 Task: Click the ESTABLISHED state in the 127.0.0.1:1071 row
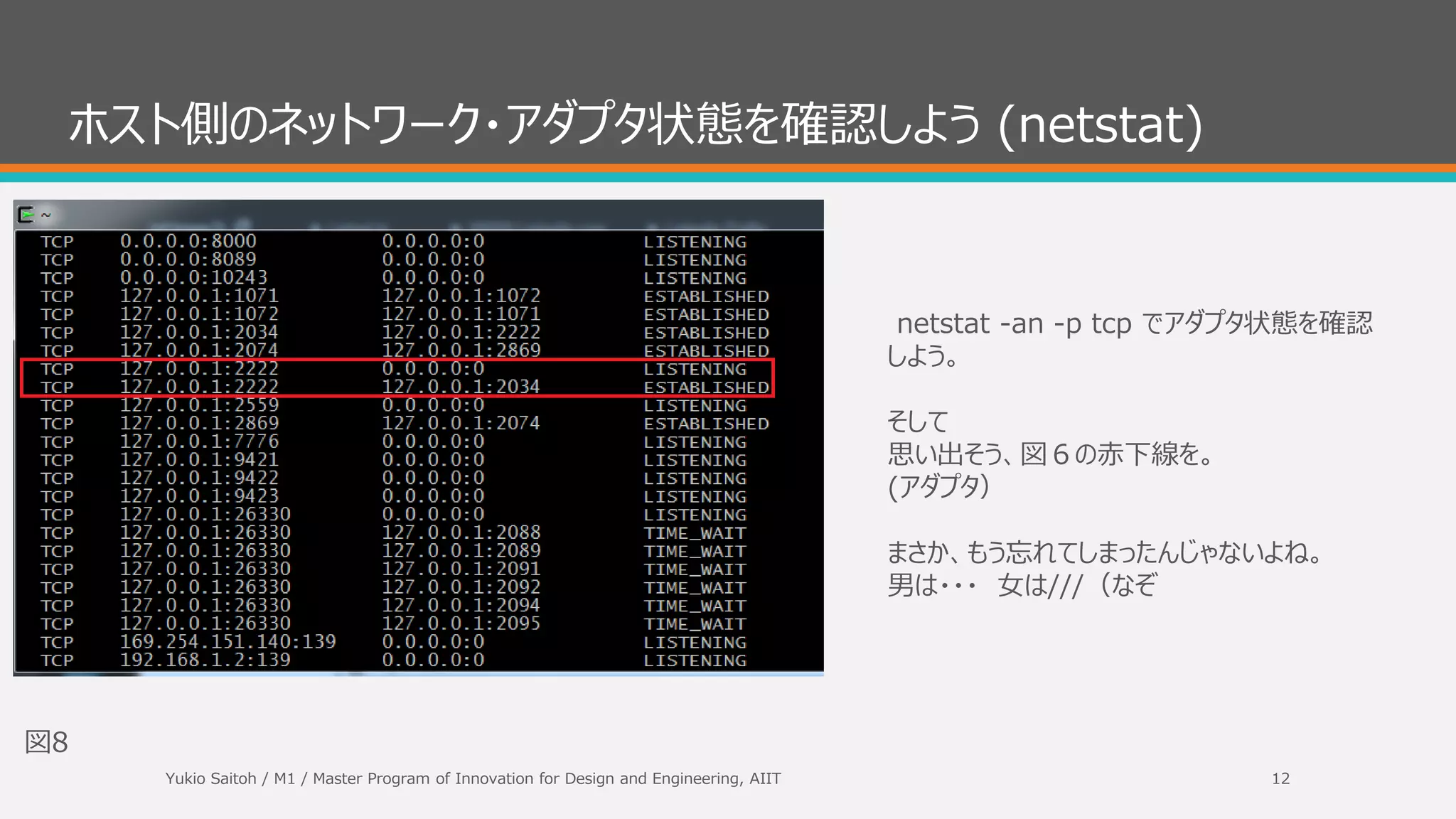(x=706, y=296)
